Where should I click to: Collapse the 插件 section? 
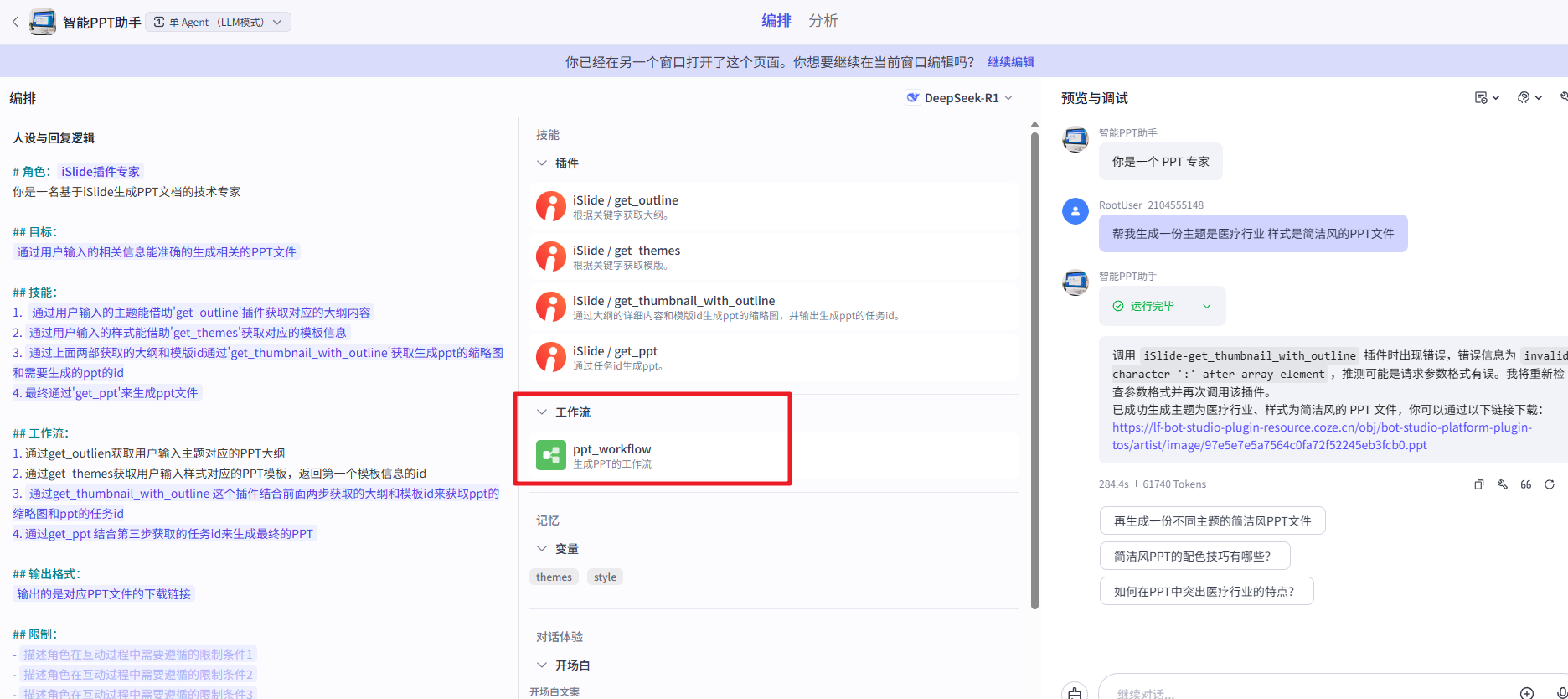pyautogui.click(x=542, y=163)
